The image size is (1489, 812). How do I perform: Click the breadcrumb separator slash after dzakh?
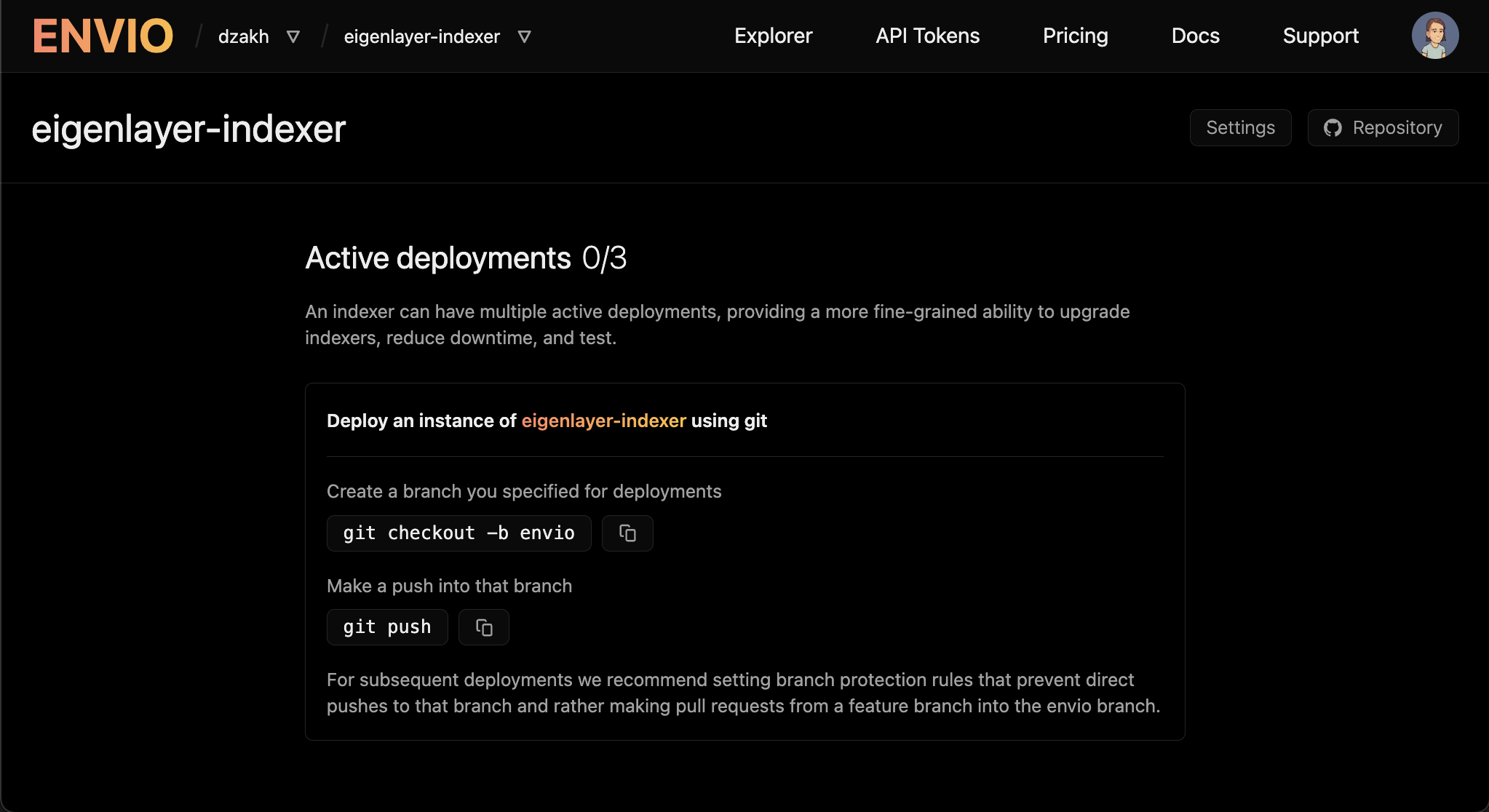[x=322, y=36]
